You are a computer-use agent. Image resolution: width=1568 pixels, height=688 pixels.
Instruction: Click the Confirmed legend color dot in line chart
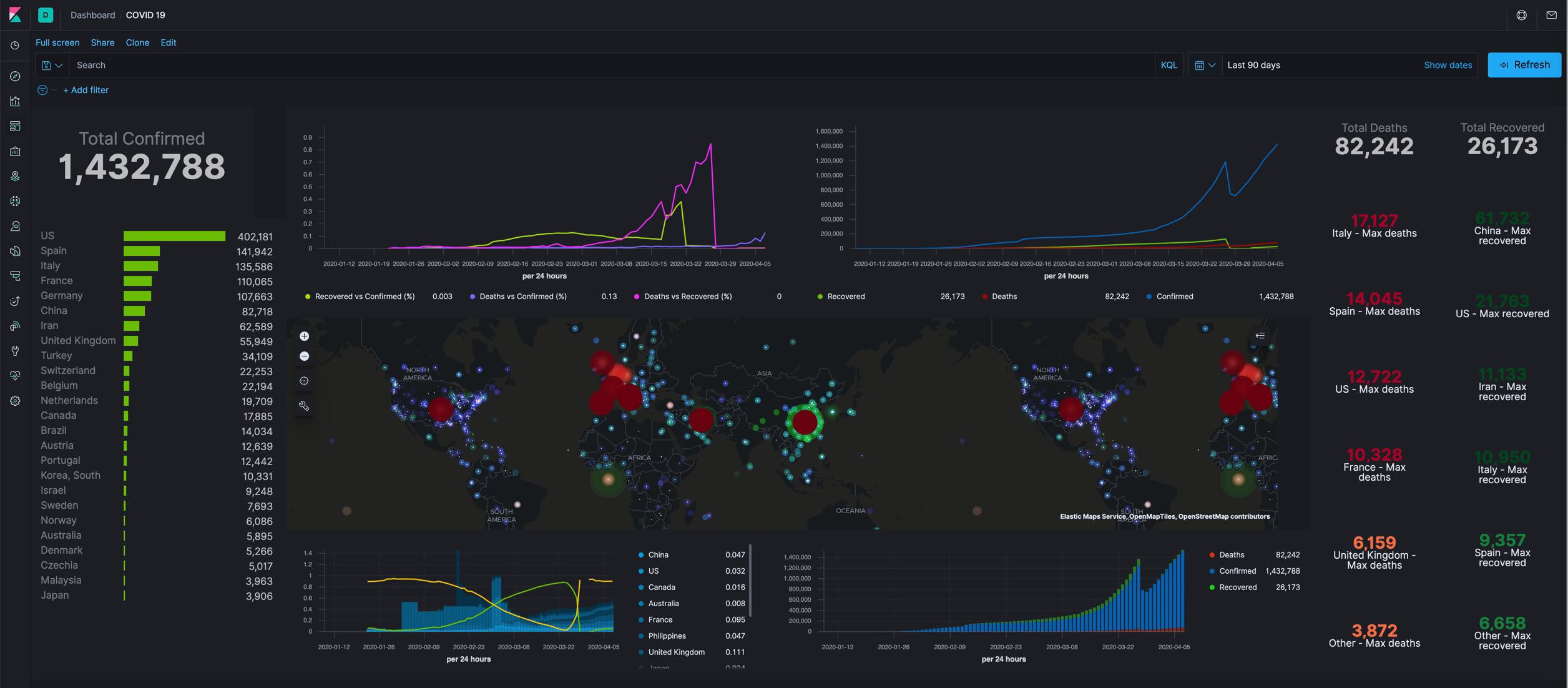coord(1149,297)
